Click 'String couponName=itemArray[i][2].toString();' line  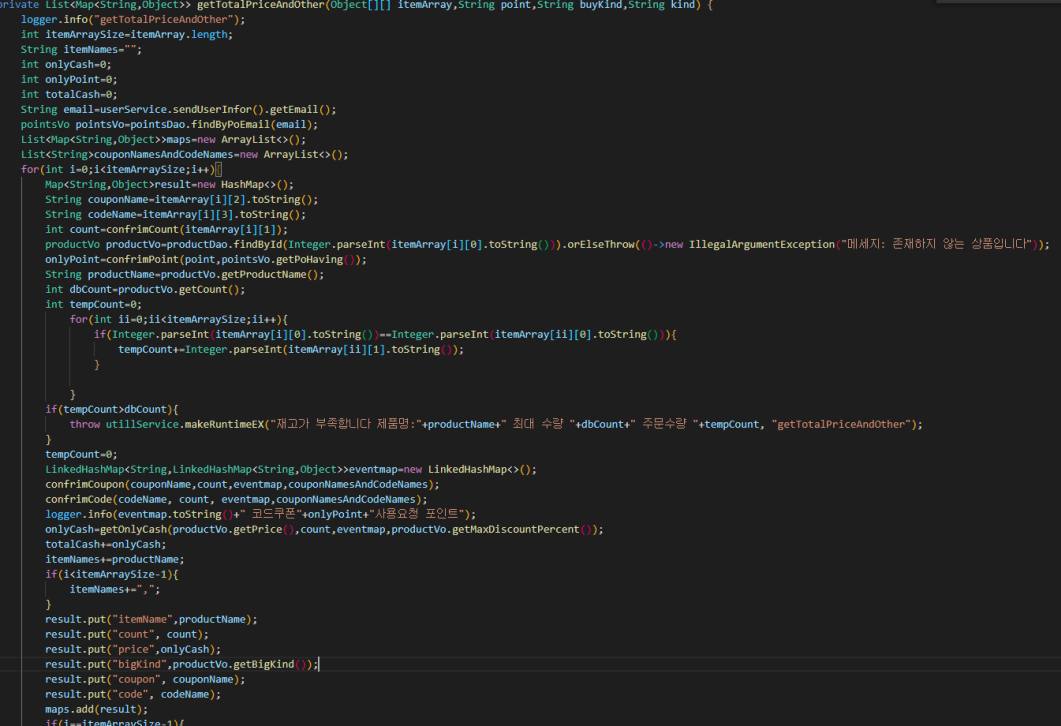[181, 200]
